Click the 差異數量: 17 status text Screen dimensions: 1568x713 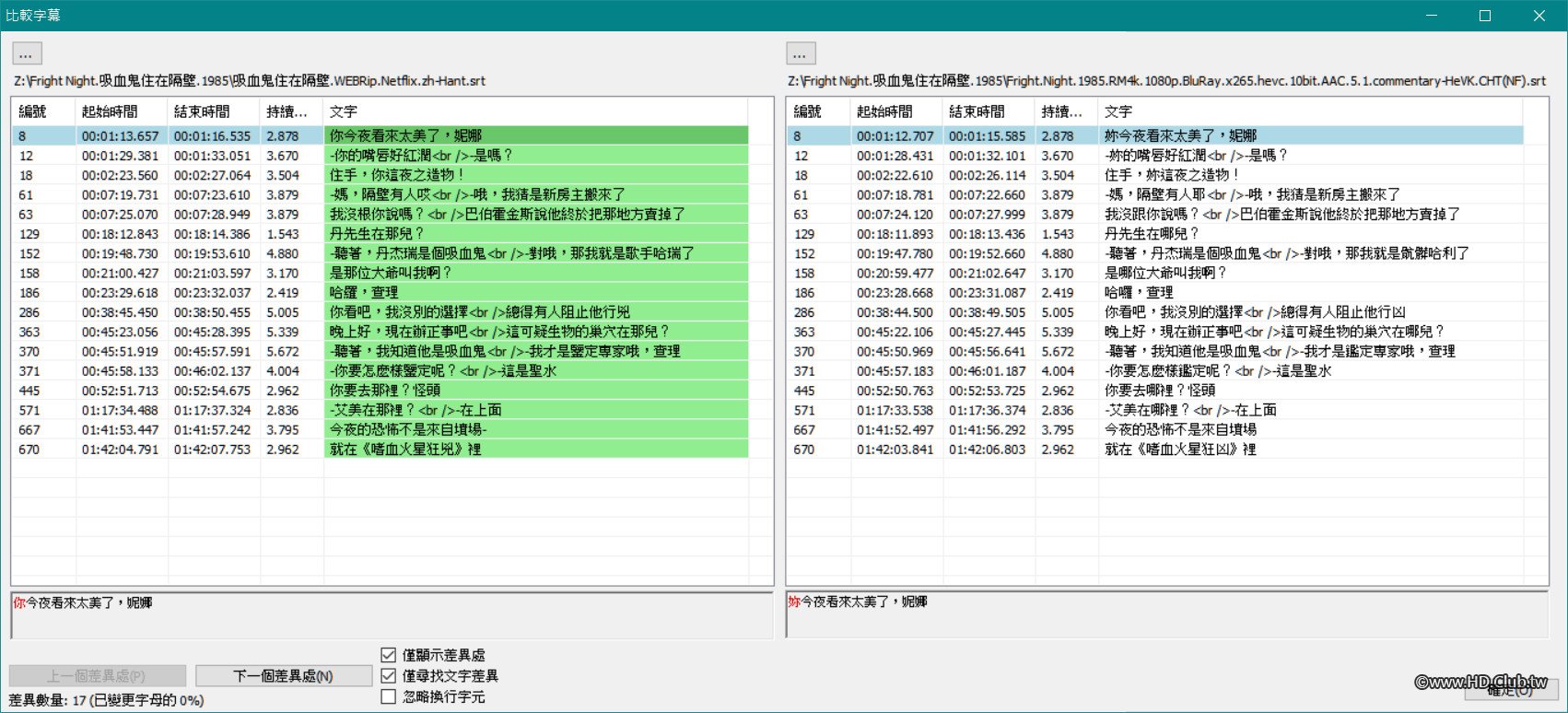[x=106, y=700]
